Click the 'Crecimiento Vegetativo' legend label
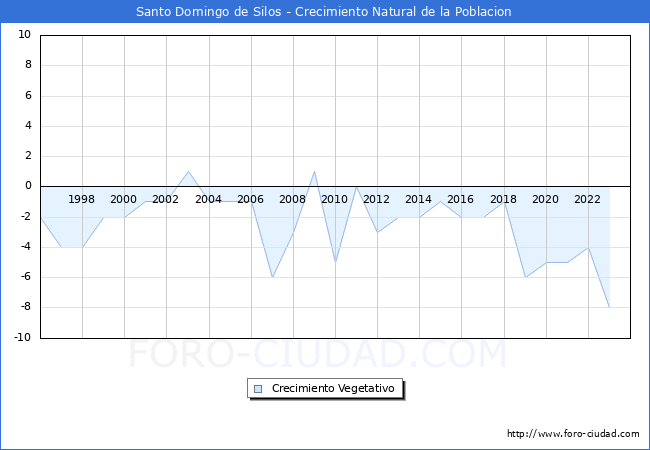This screenshot has width=650, height=450. pyautogui.click(x=333, y=388)
